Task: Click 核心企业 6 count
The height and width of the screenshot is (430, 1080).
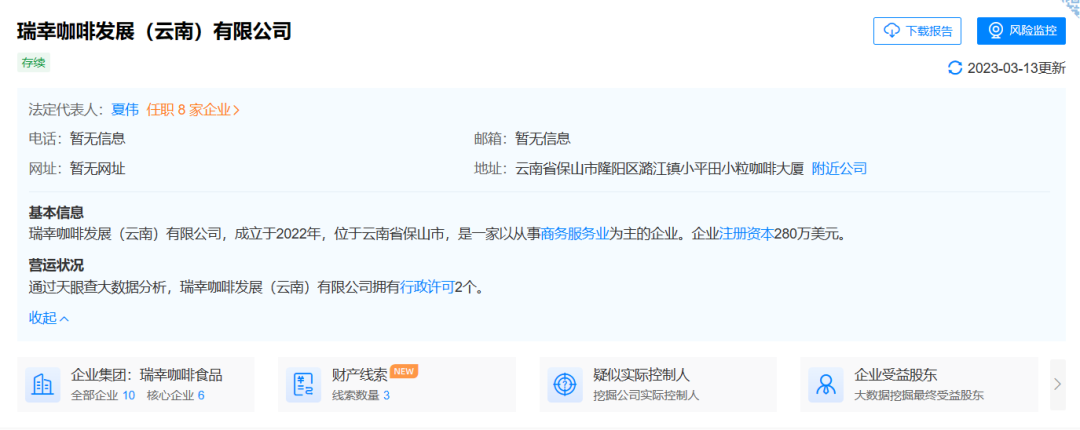Action: (176, 396)
